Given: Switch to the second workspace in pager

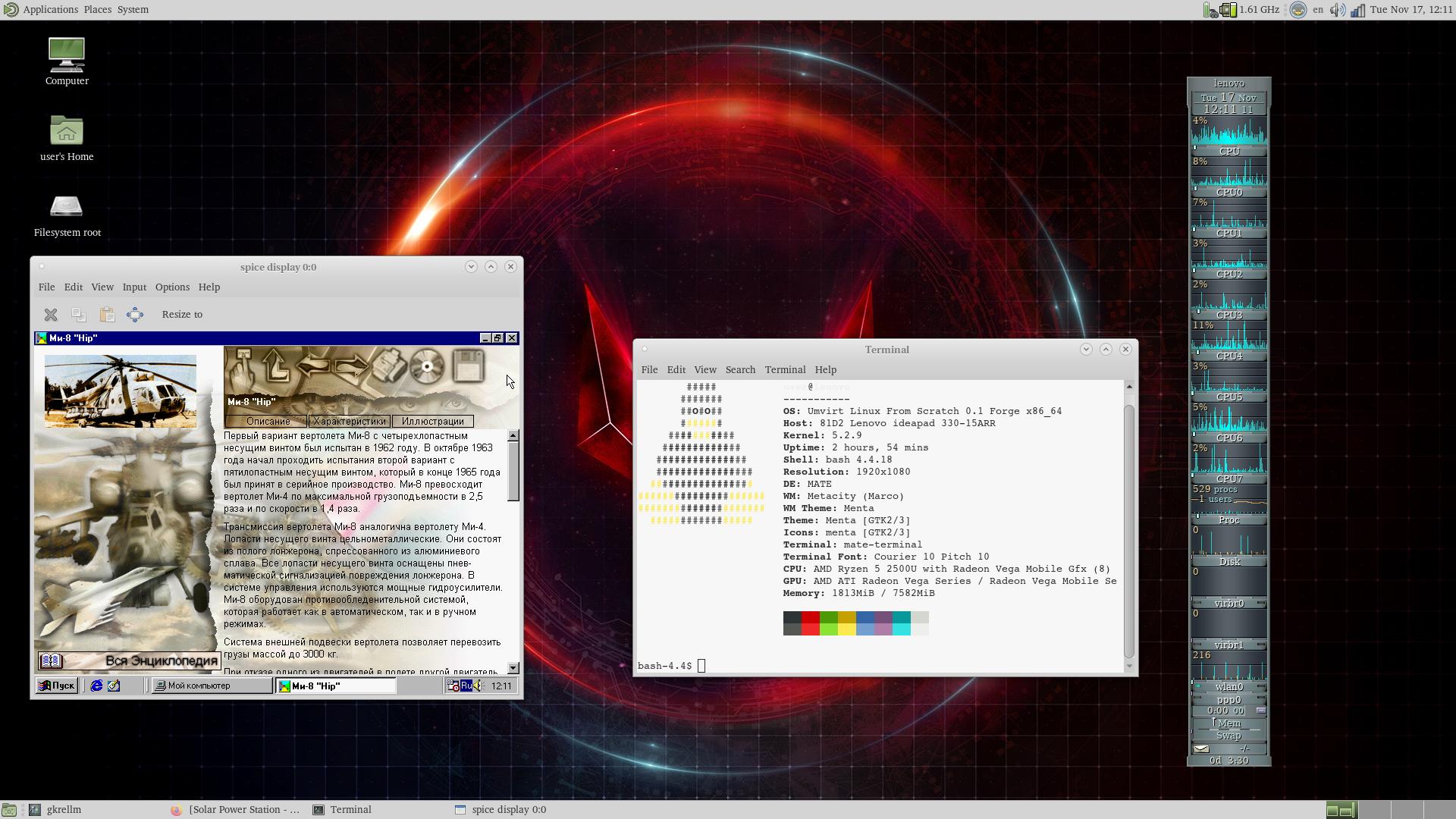Looking at the screenshot, I should tap(1374, 810).
